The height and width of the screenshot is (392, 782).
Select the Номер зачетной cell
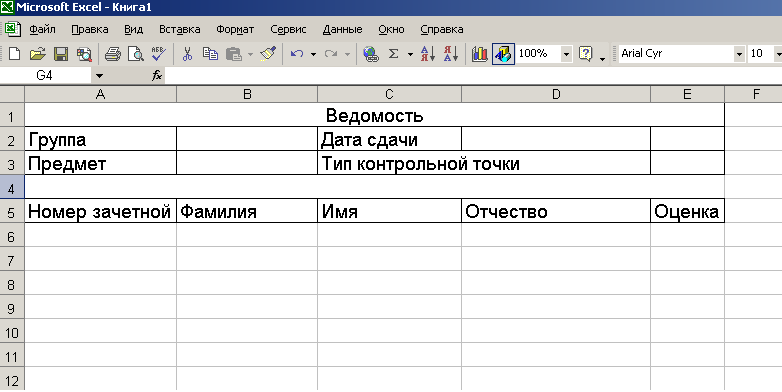[100, 211]
